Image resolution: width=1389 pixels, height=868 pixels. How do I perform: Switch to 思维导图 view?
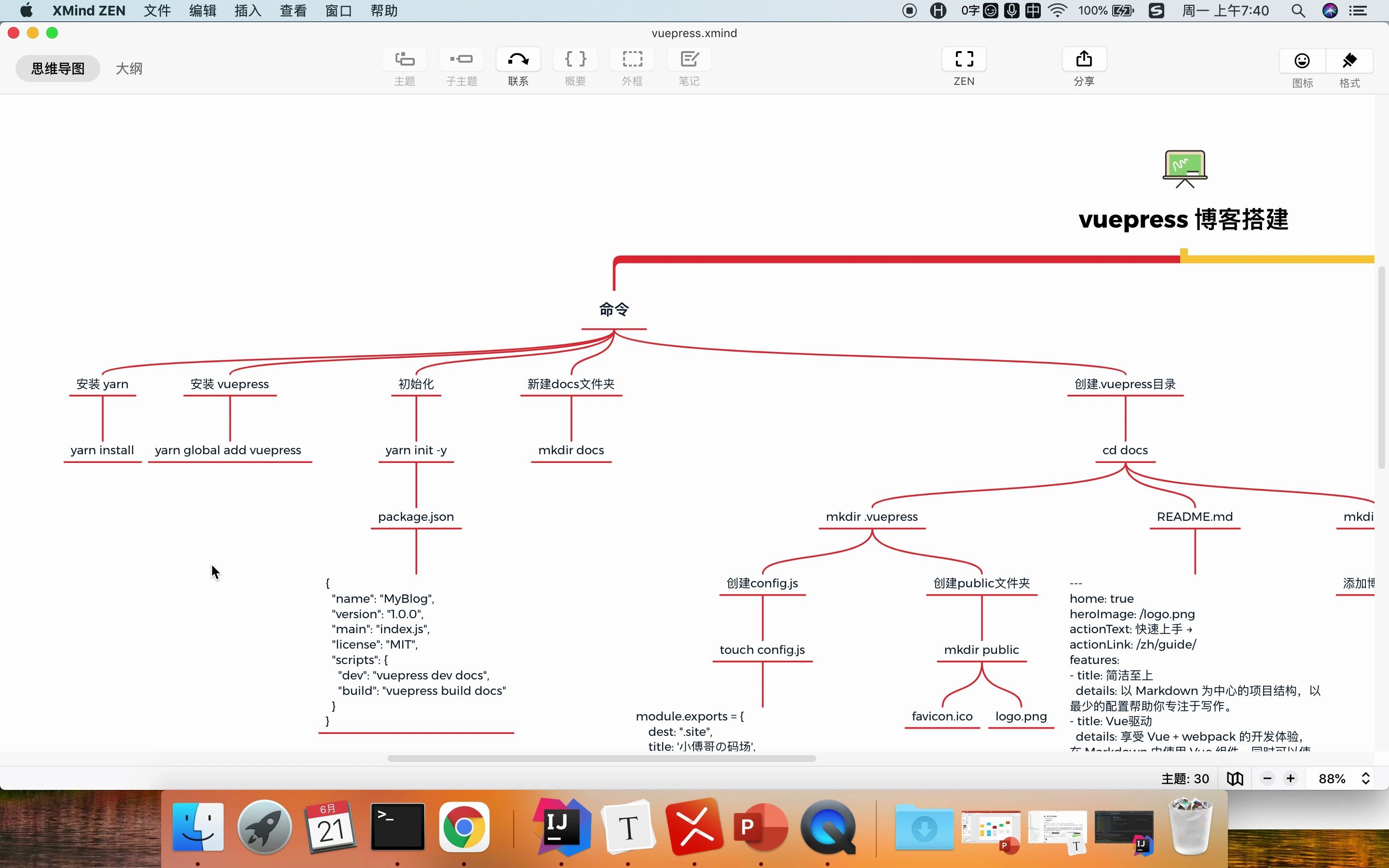pos(58,69)
